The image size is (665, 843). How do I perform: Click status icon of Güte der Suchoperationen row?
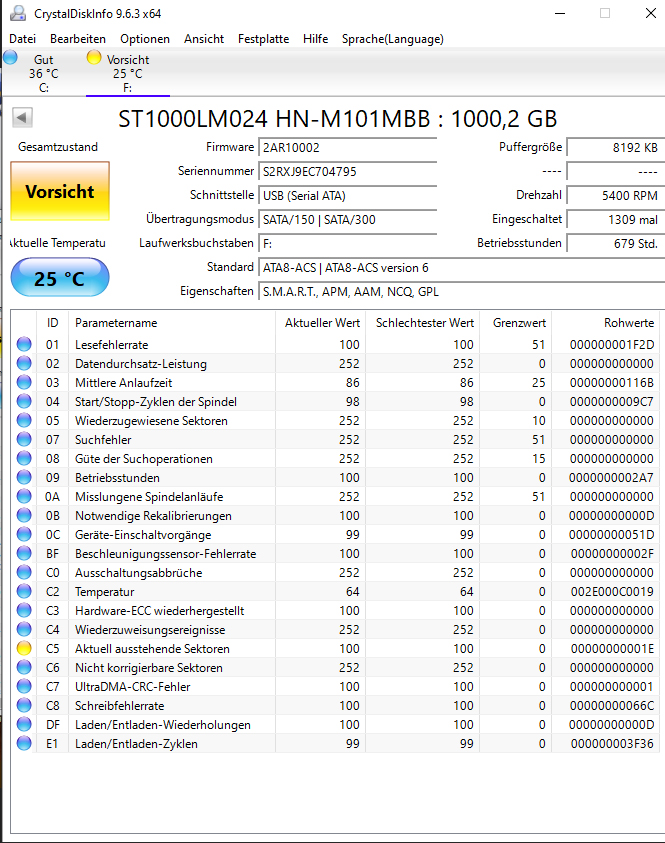(x=24, y=458)
